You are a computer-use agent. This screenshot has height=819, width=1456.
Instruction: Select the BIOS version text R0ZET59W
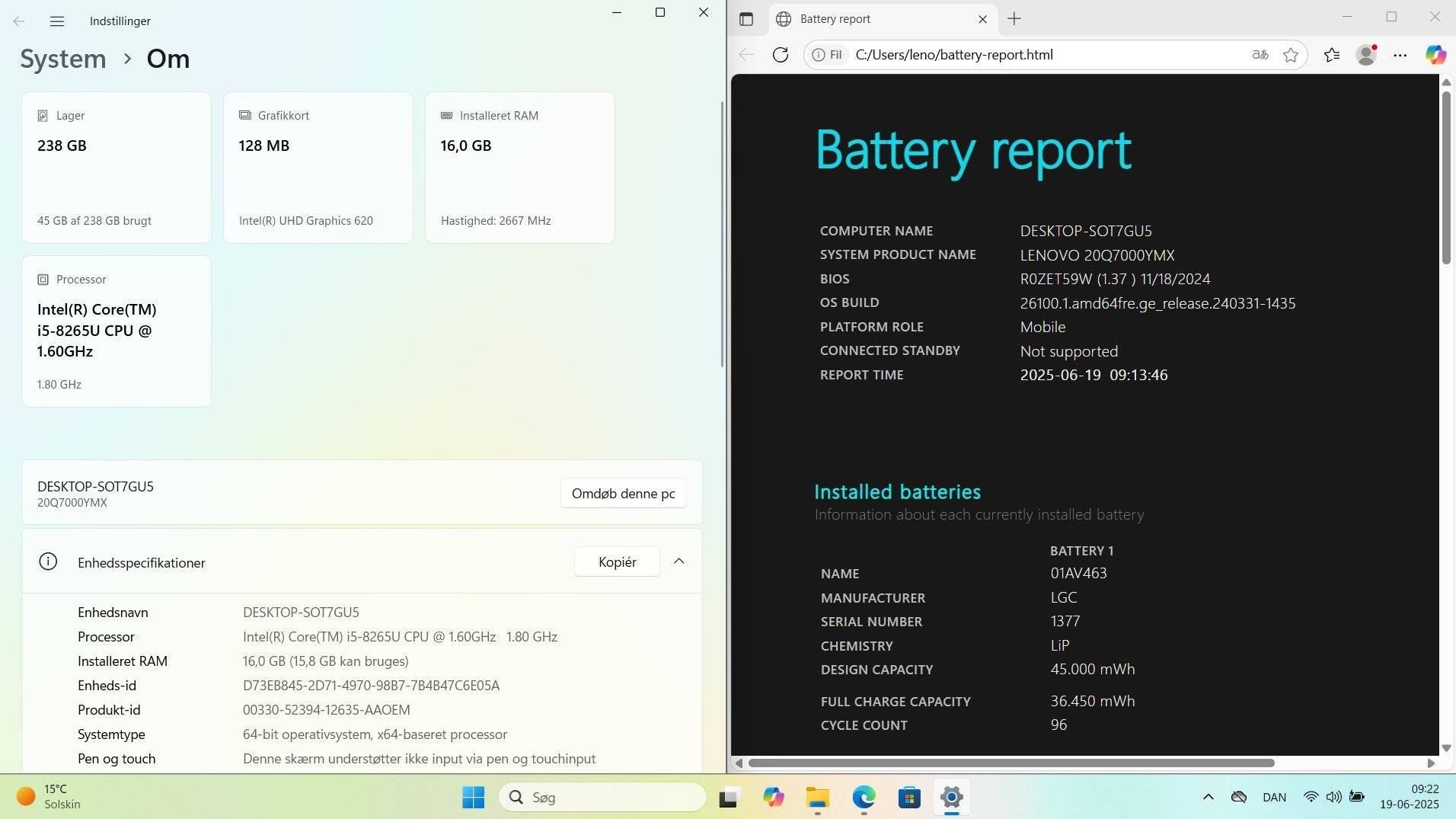coord(1056,279)
